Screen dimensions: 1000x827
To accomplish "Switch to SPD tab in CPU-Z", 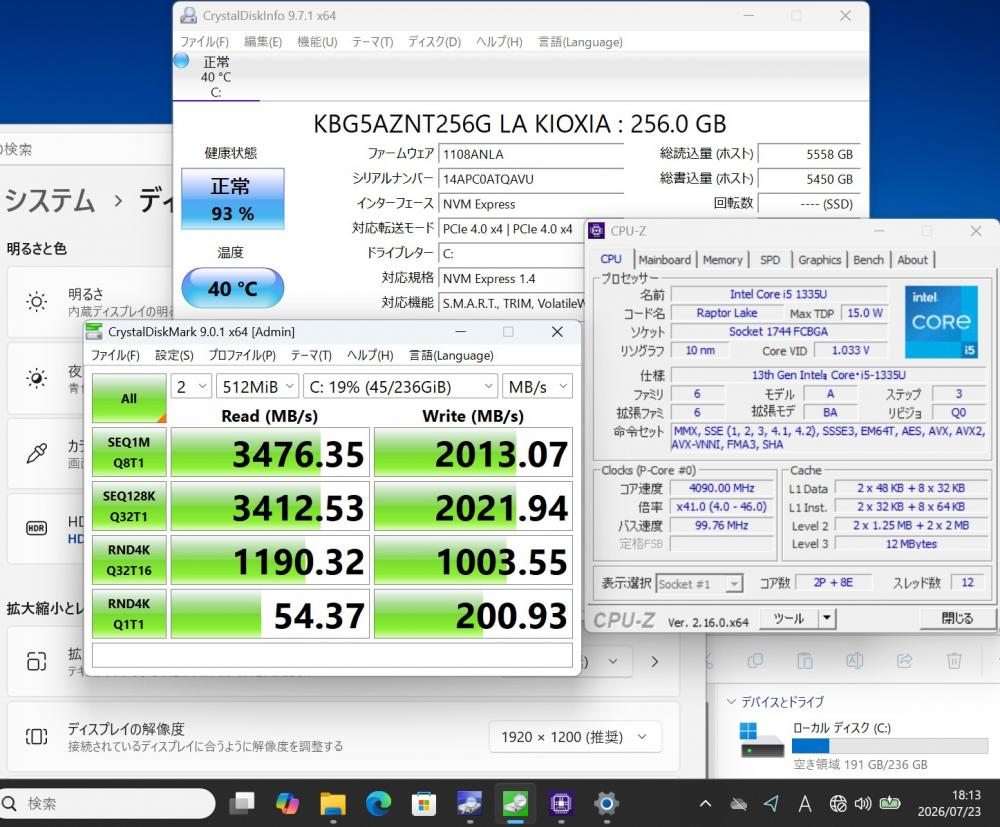I will [770, 260].
